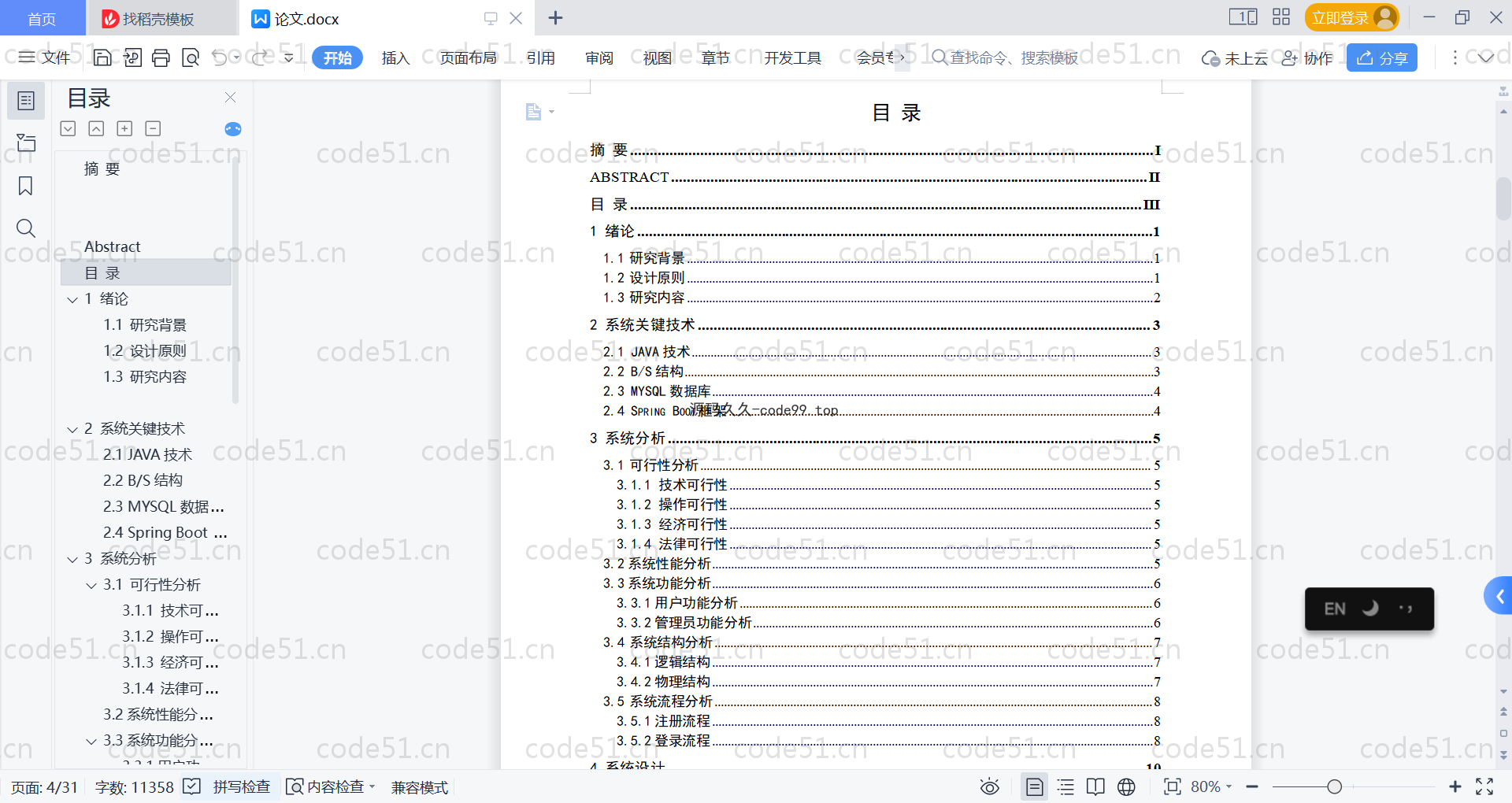Click the 分享 share button
1512x803 pixels.
click(1382, 57)
